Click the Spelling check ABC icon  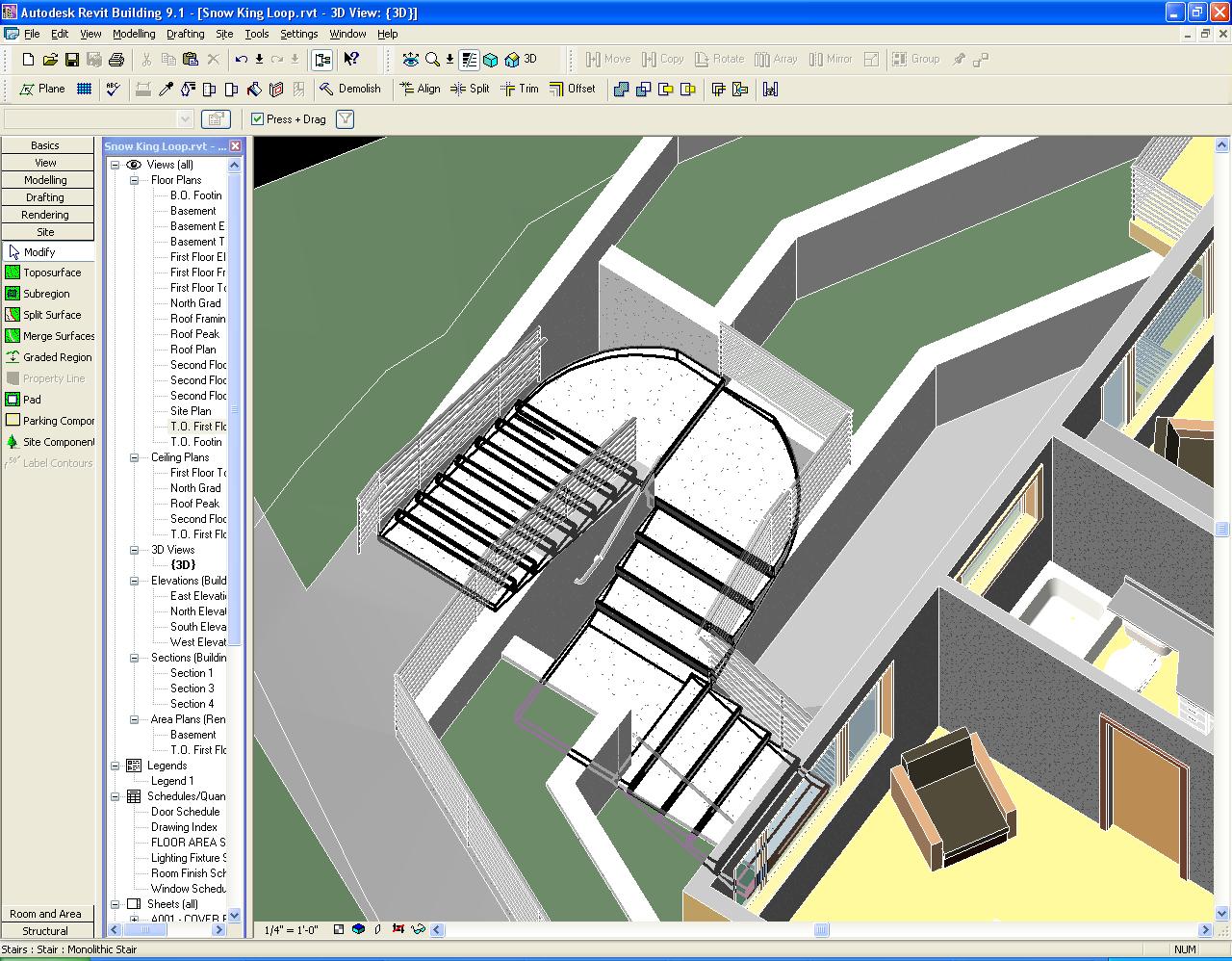114,89
